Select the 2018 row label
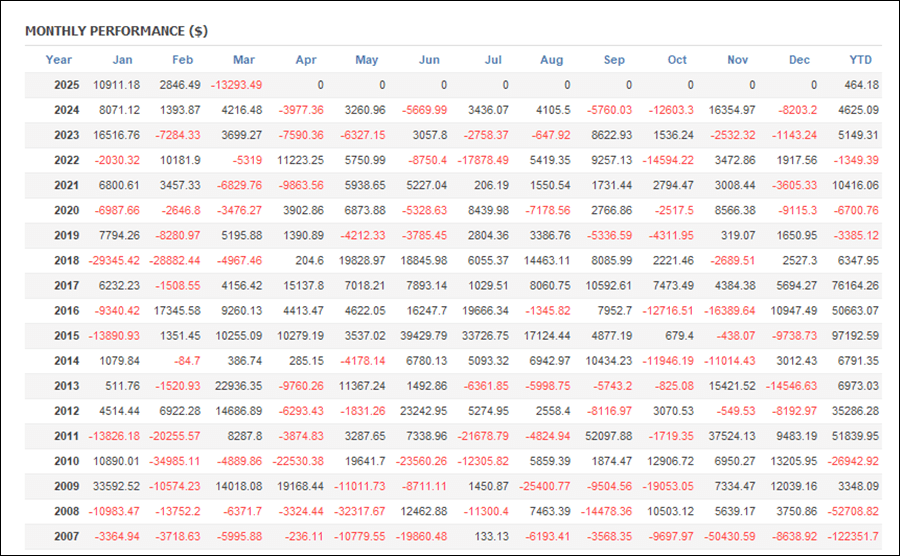This screenshot has width=900, height=556. (67, 260)
